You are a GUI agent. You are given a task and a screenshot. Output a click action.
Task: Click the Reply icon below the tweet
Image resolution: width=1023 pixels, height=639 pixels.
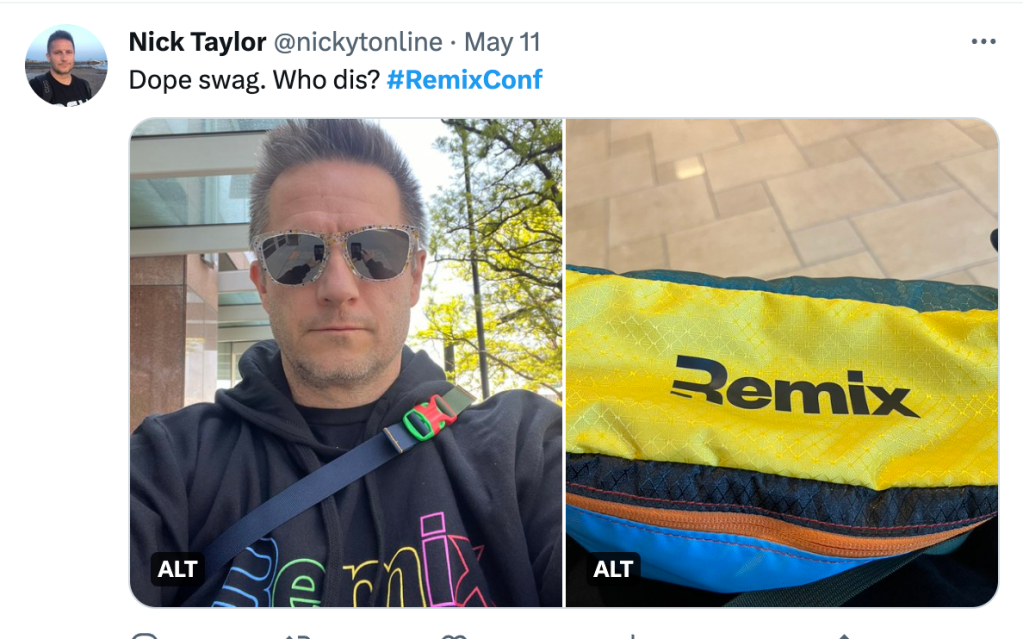(145, 636)
